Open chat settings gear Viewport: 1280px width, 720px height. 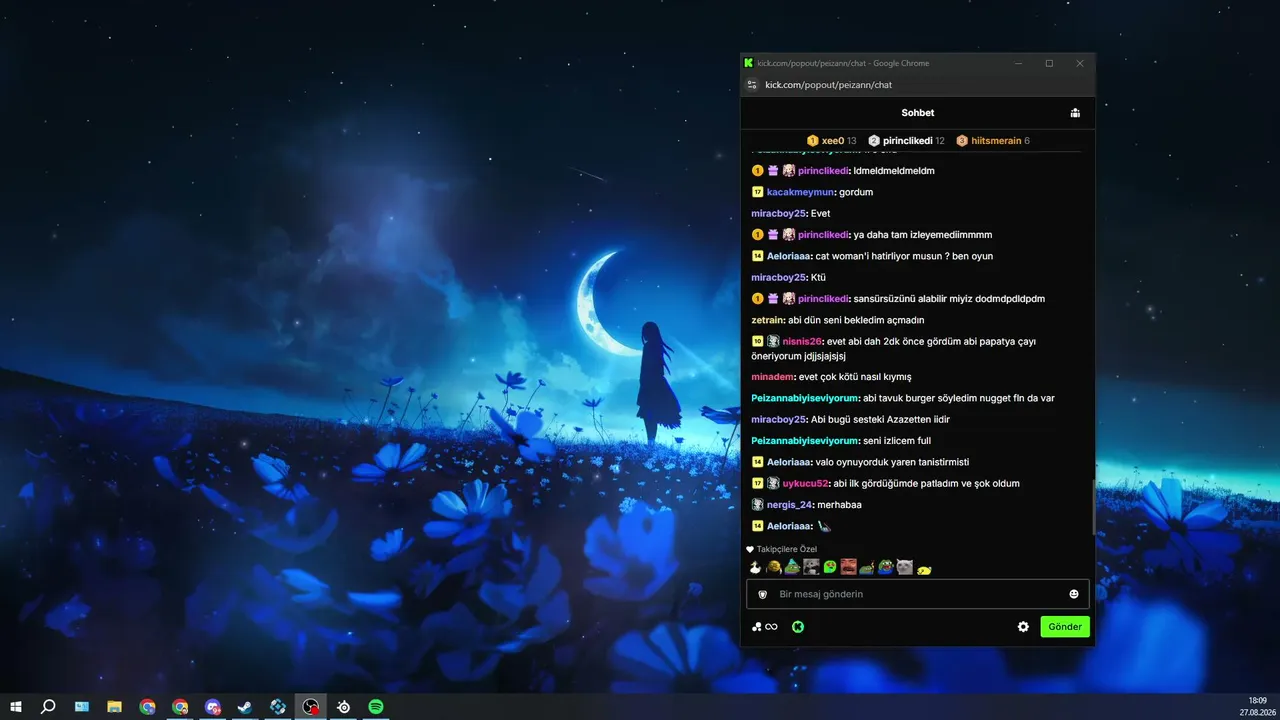click(1023, 627)
